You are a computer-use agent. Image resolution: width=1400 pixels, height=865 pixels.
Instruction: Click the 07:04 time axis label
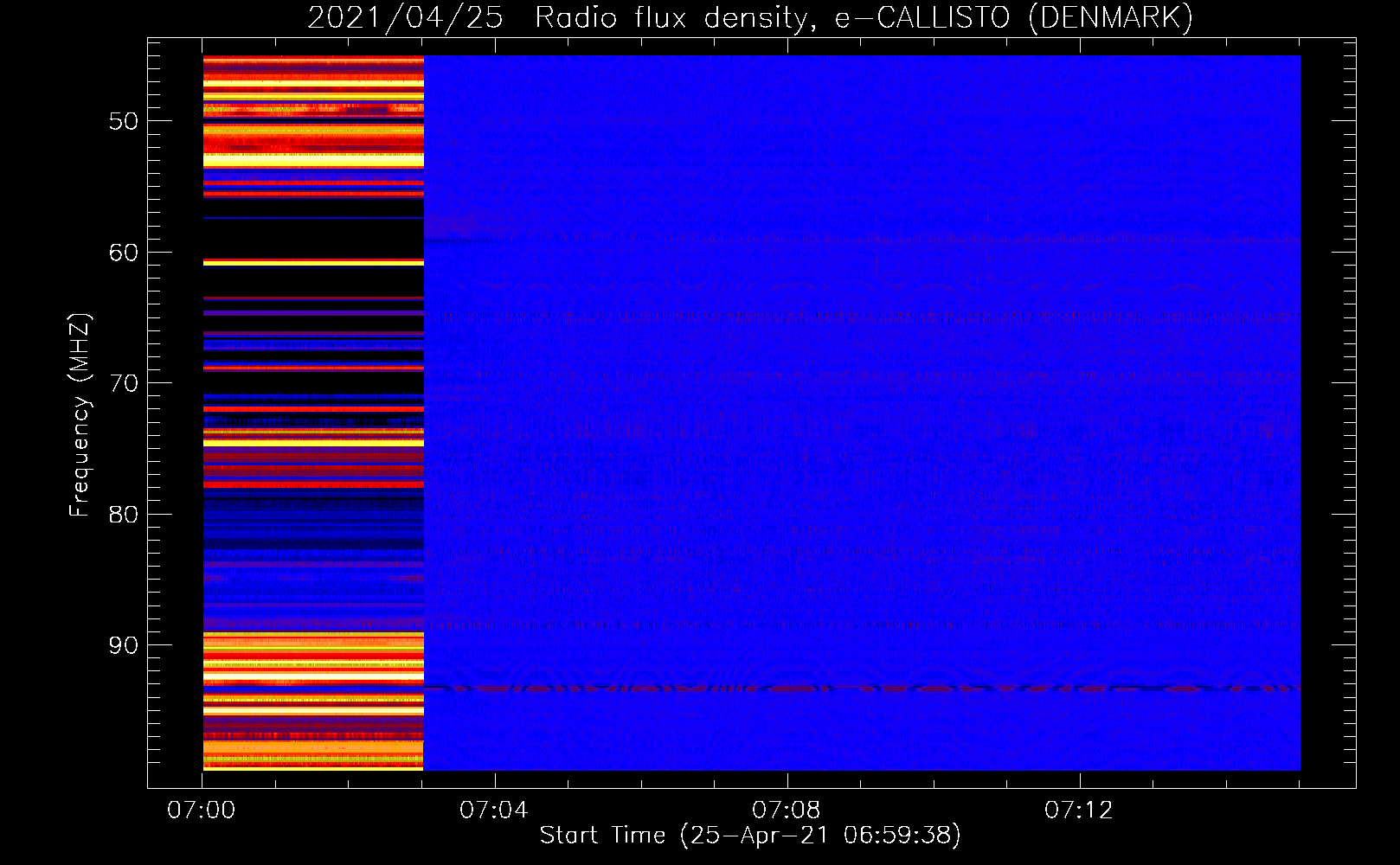(494, 811)
